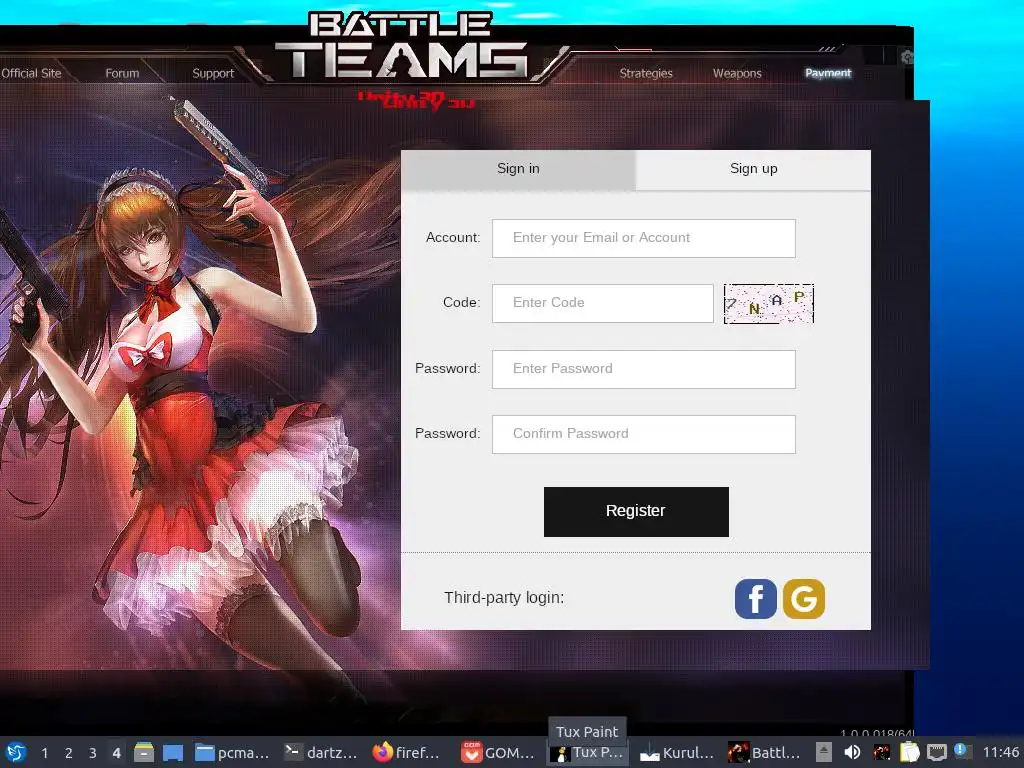The height and width of the screenshot is (768, 1024).
Task: Switch to the Tux Paint taskbar window
Action: pyautogui.click(x=586, y=753)
